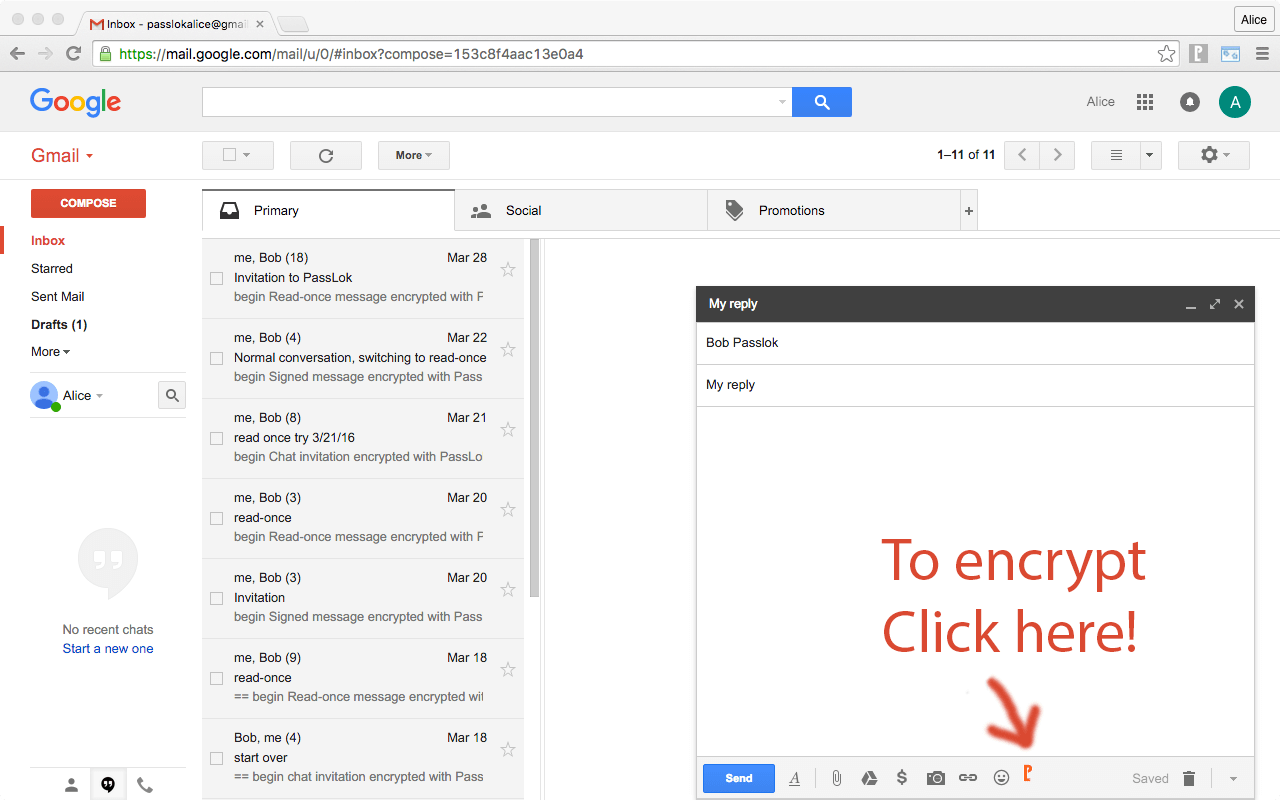Show search options dropdown arrow

click(x=782, y=102)
